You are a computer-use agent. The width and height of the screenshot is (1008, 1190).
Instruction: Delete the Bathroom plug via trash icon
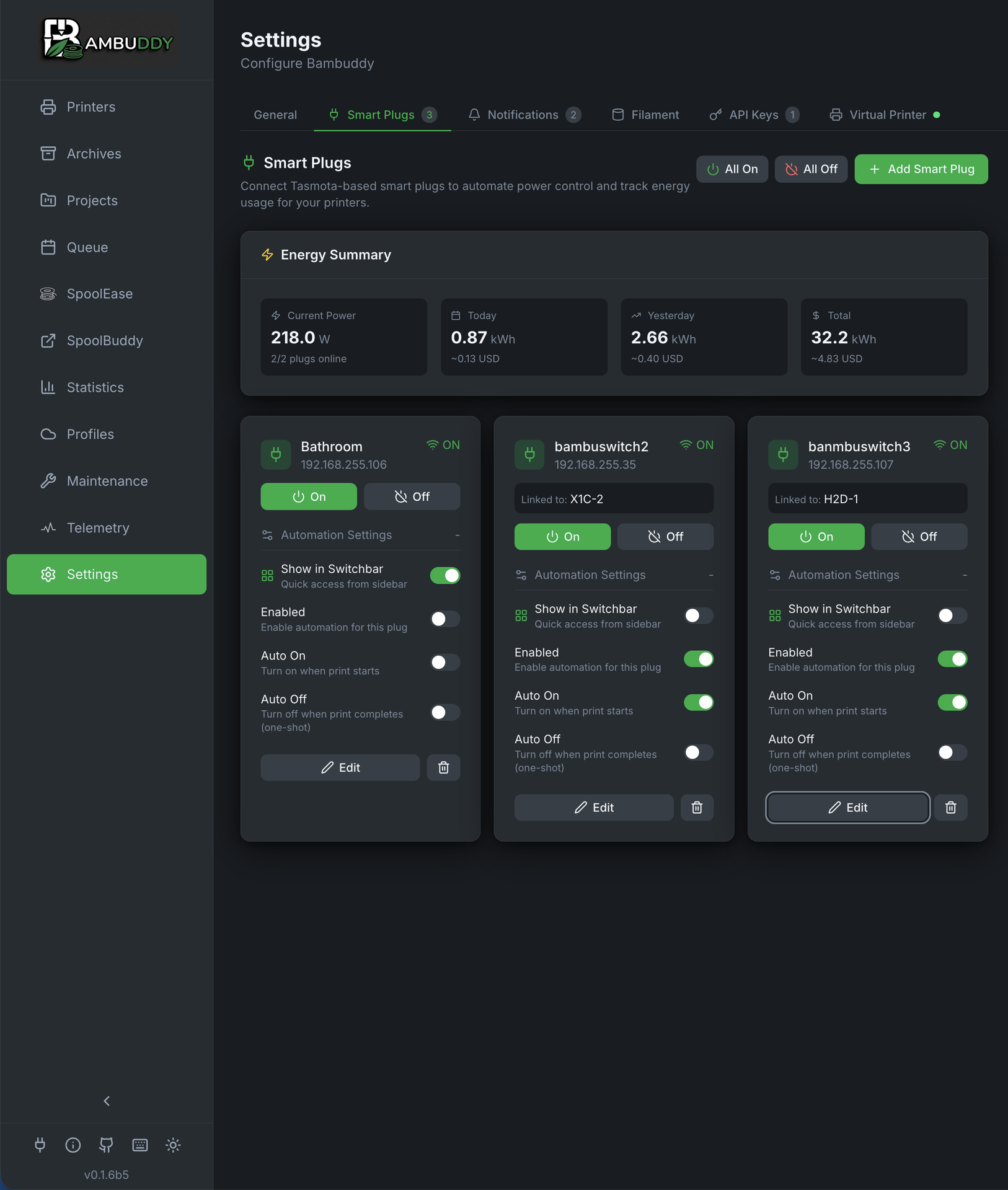(x=443, y=767)
